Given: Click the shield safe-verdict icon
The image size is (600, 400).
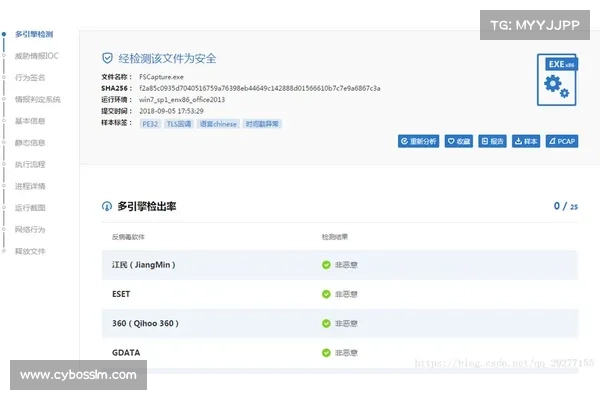Looking at the screenshot, I should coord(107,58).
